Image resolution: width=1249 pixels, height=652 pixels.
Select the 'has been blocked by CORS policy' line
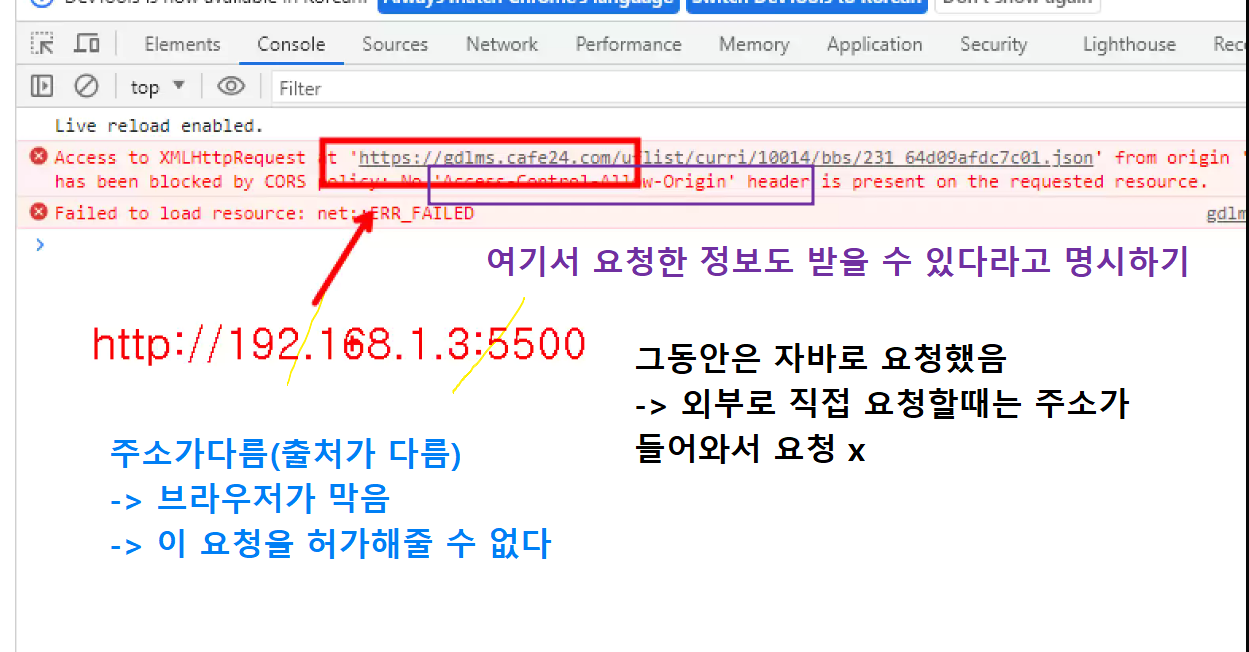click(631, 182)
